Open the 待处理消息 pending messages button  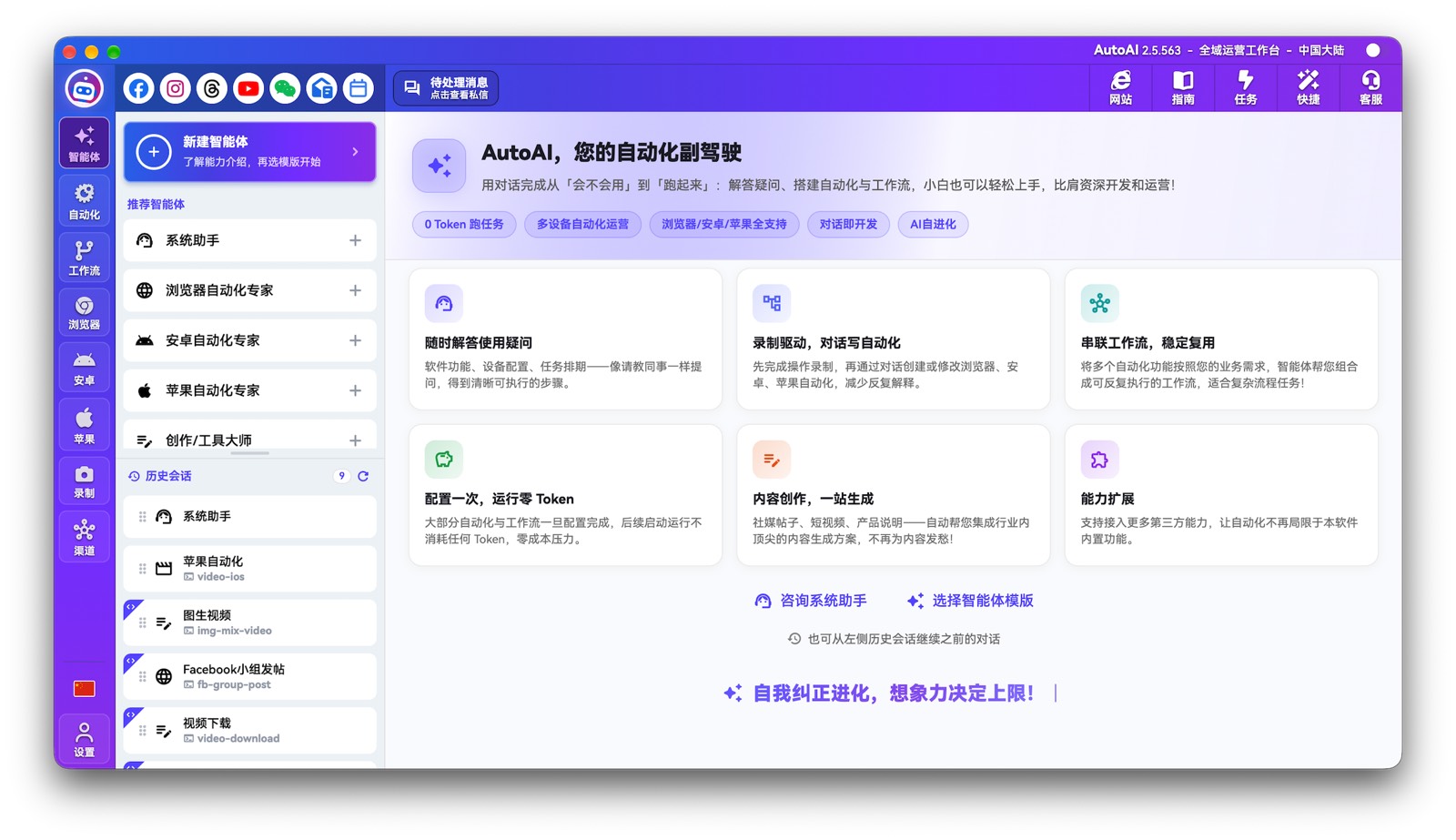(446, 88)
